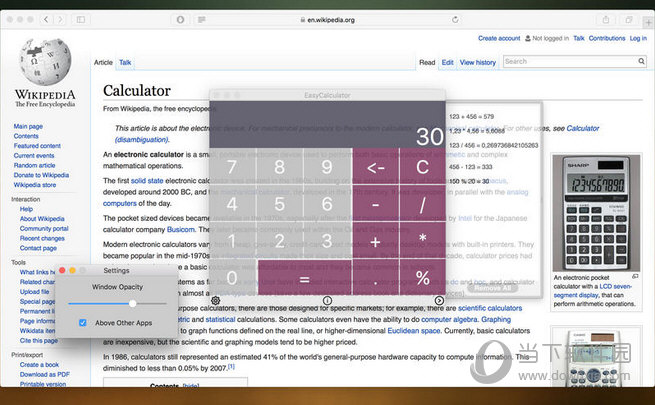This screenshot has height=405, width=655.
Task: Click the Safari address bar en.wikipedia.org
Action: tap(327, 20)
